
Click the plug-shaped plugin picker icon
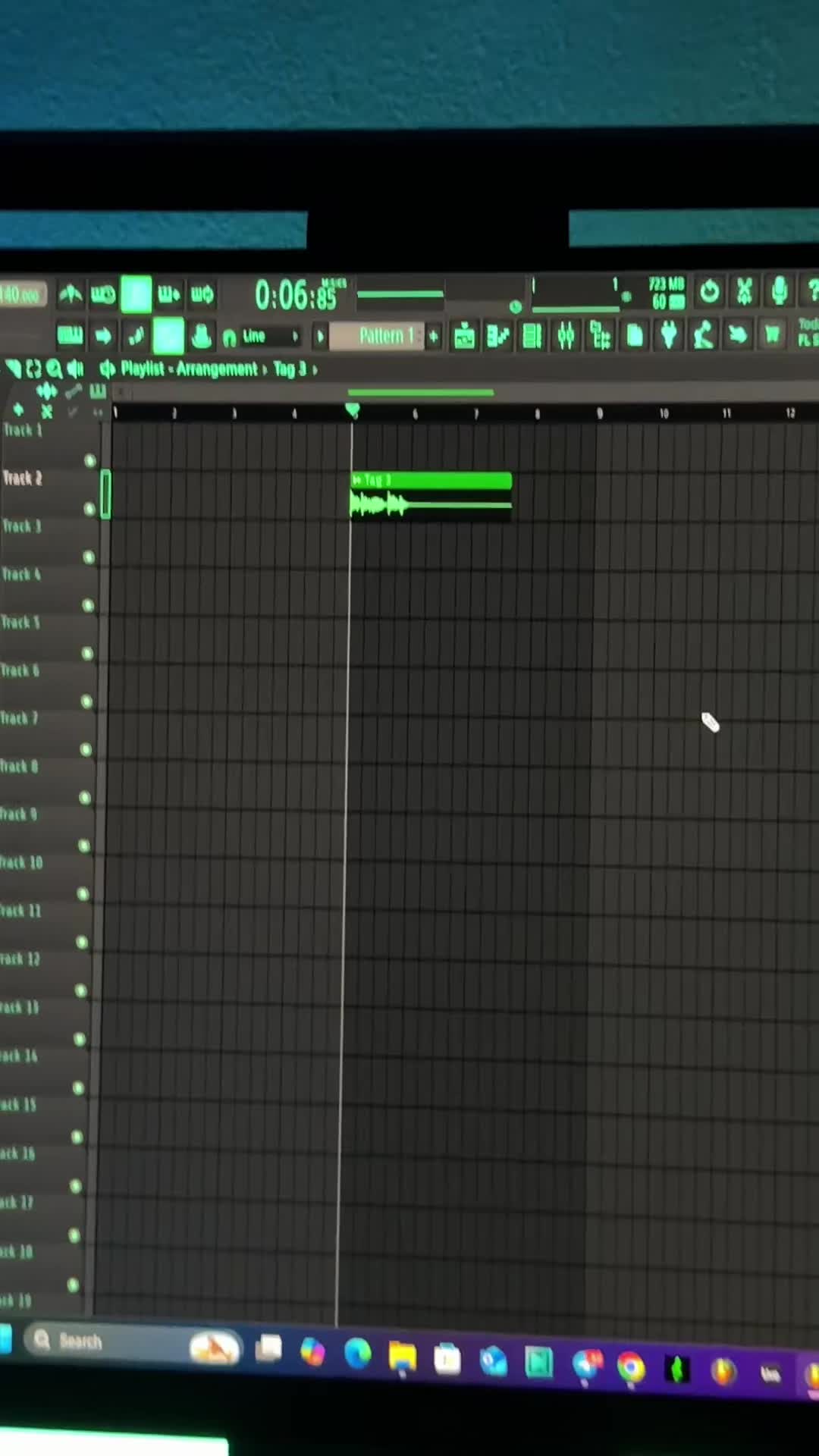tap(669, 334)
